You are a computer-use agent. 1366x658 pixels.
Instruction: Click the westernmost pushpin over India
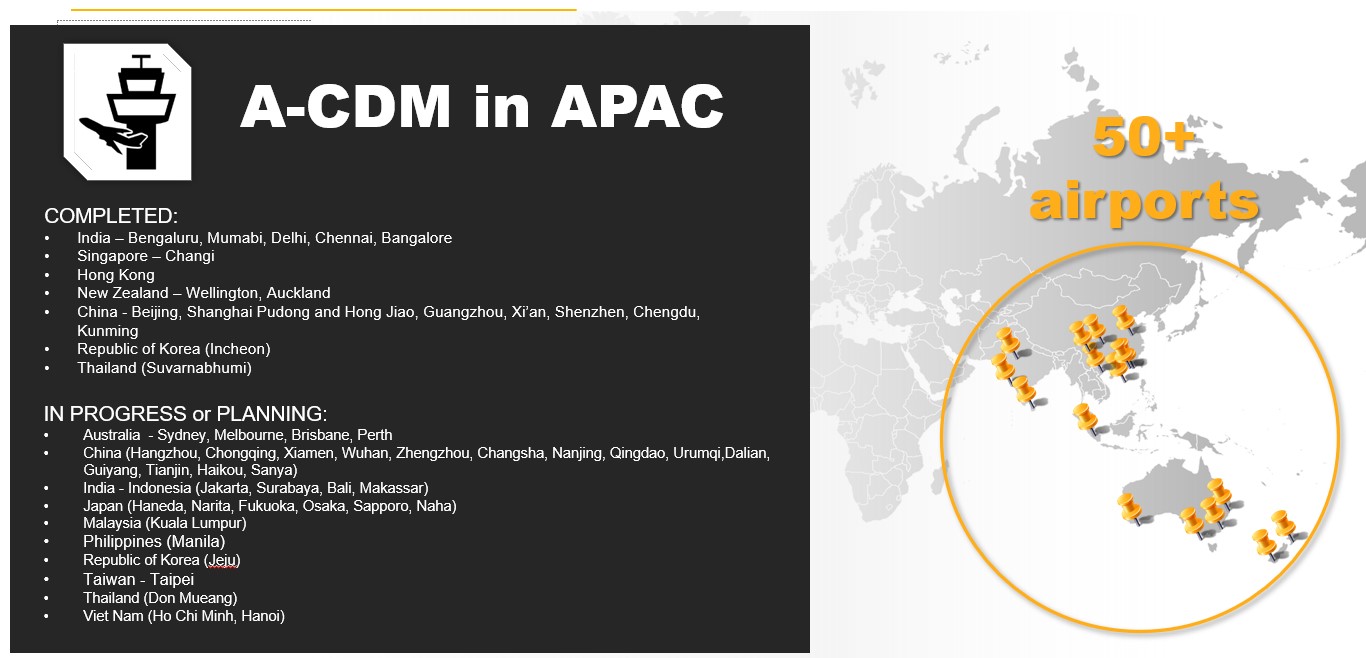[1002, 367]
